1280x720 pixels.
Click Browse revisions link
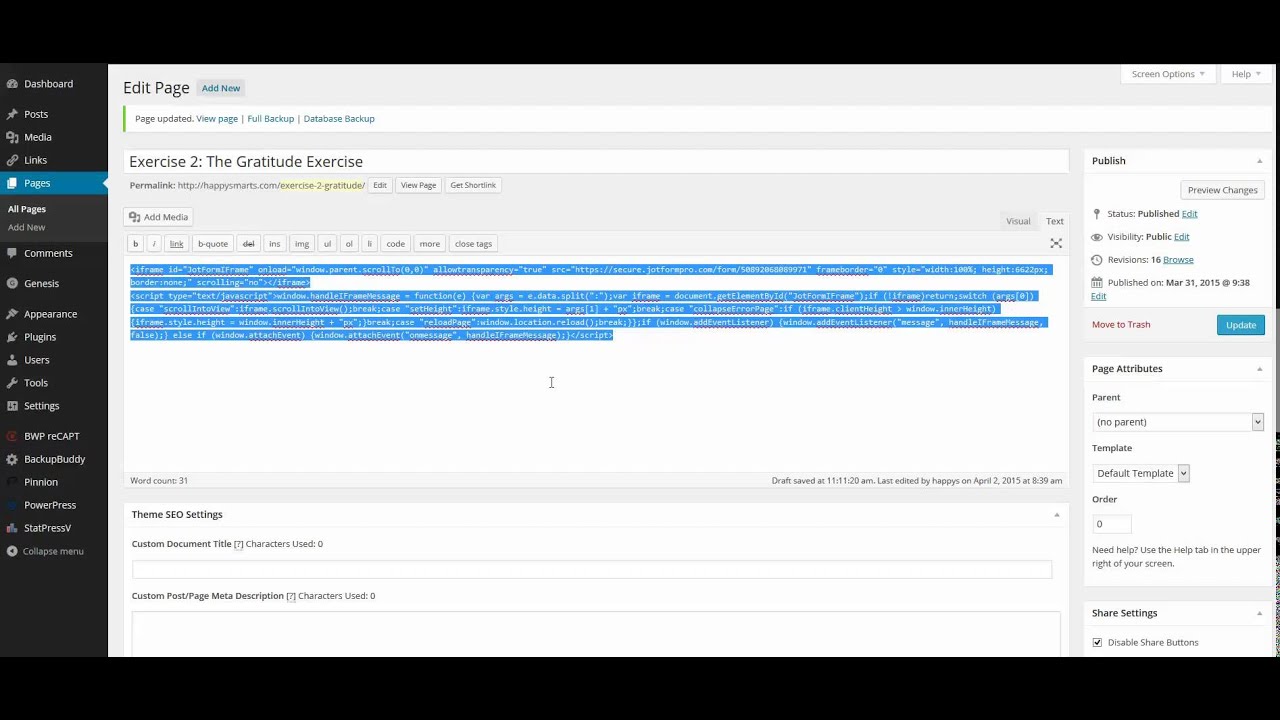[x=1178, y=260]
